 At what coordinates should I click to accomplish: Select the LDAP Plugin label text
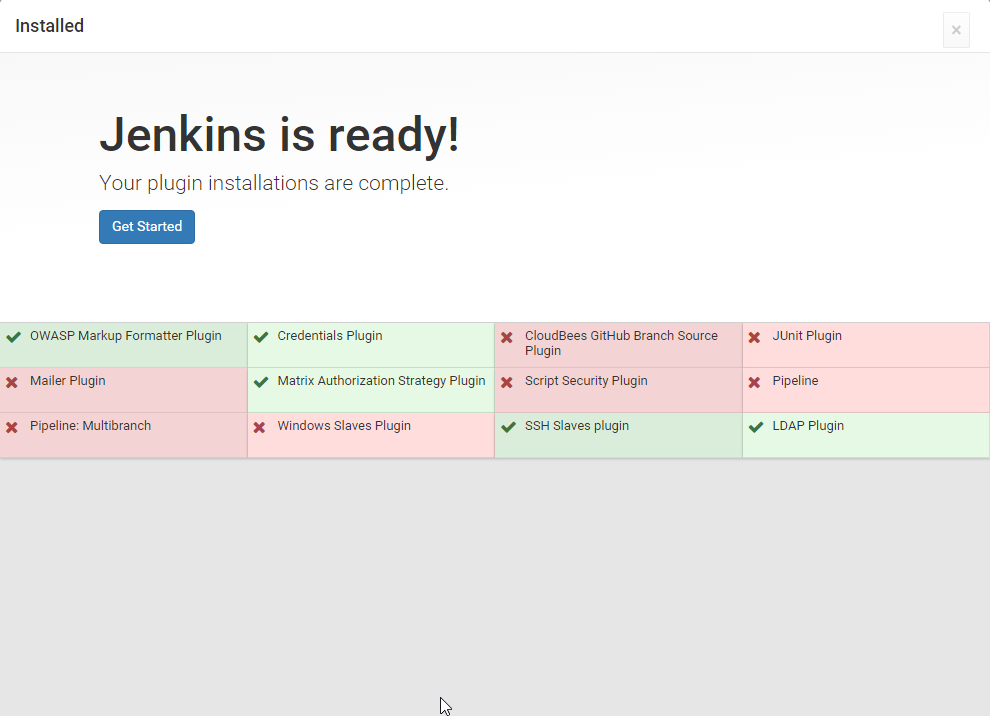tap(808, 426)
